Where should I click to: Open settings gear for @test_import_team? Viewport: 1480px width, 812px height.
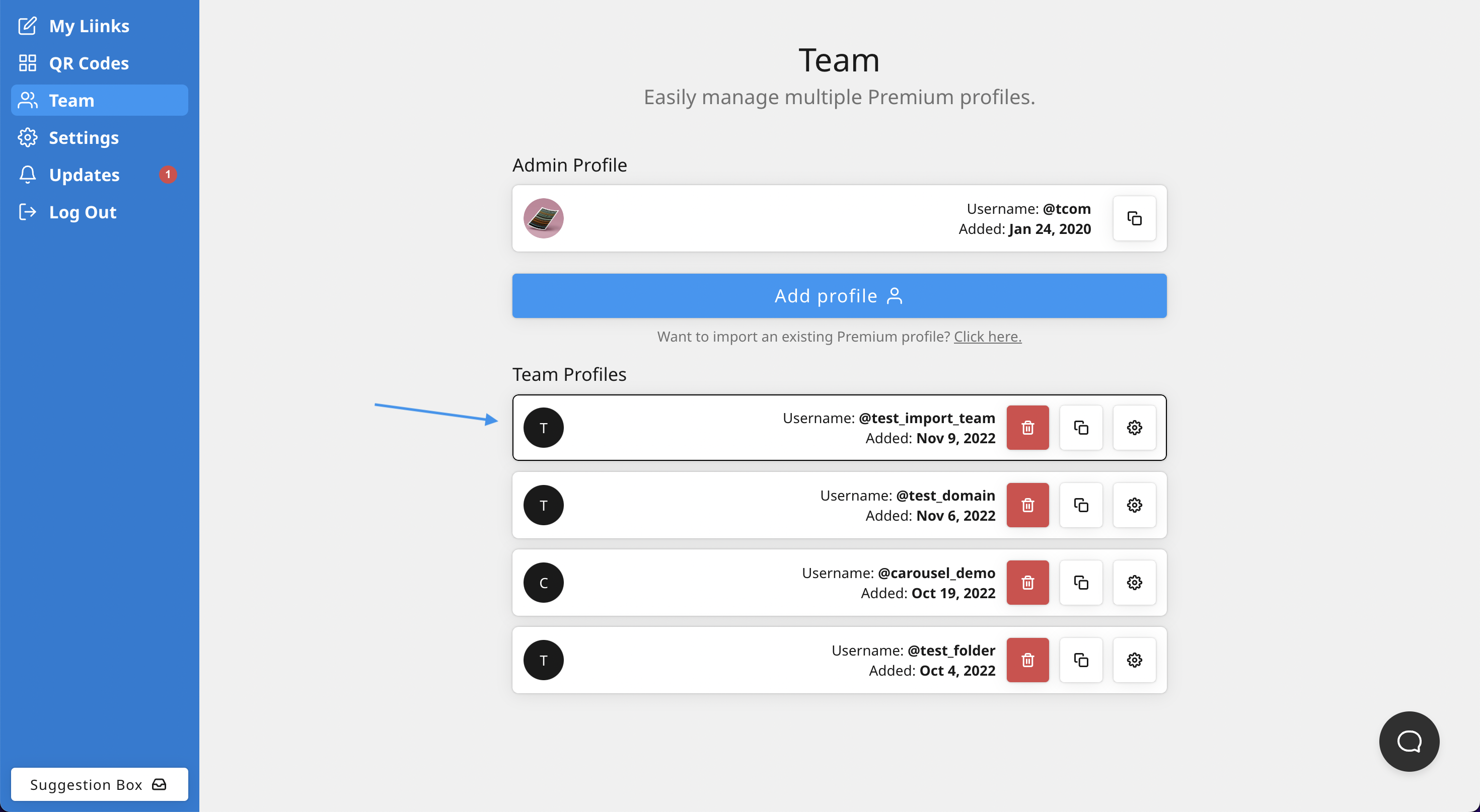click(1134, 428)
